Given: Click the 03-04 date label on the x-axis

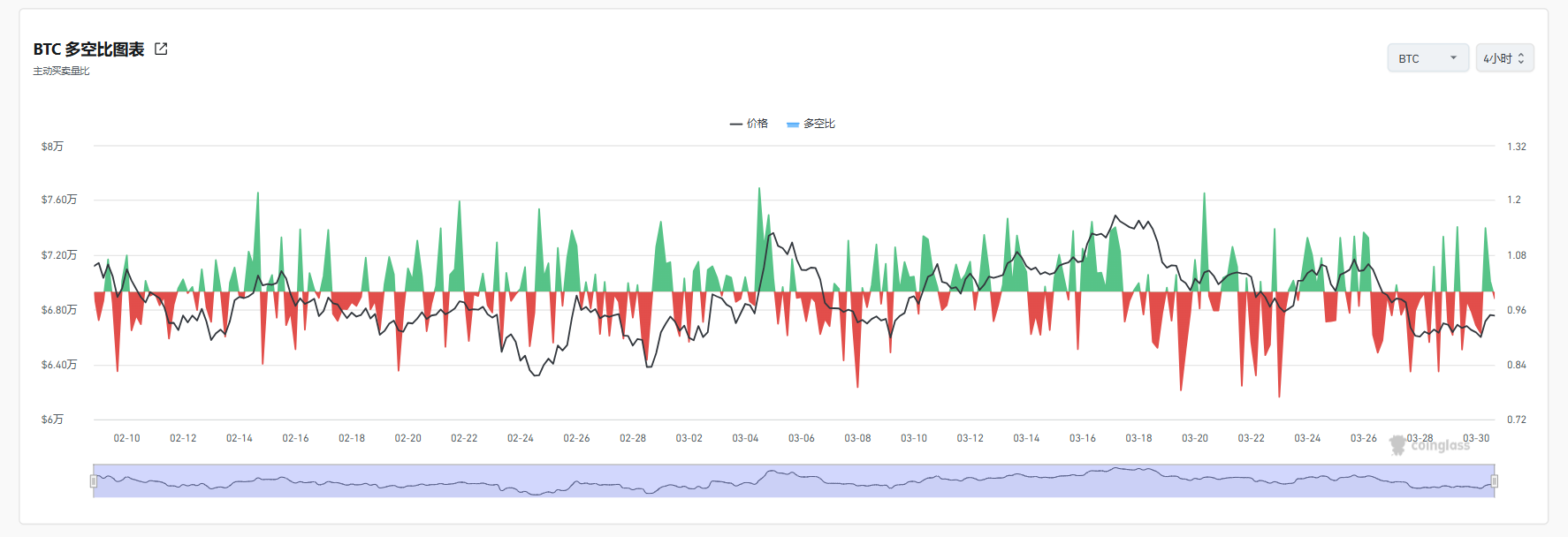Looking at the screenshot, I should click(x=745, y=438).
